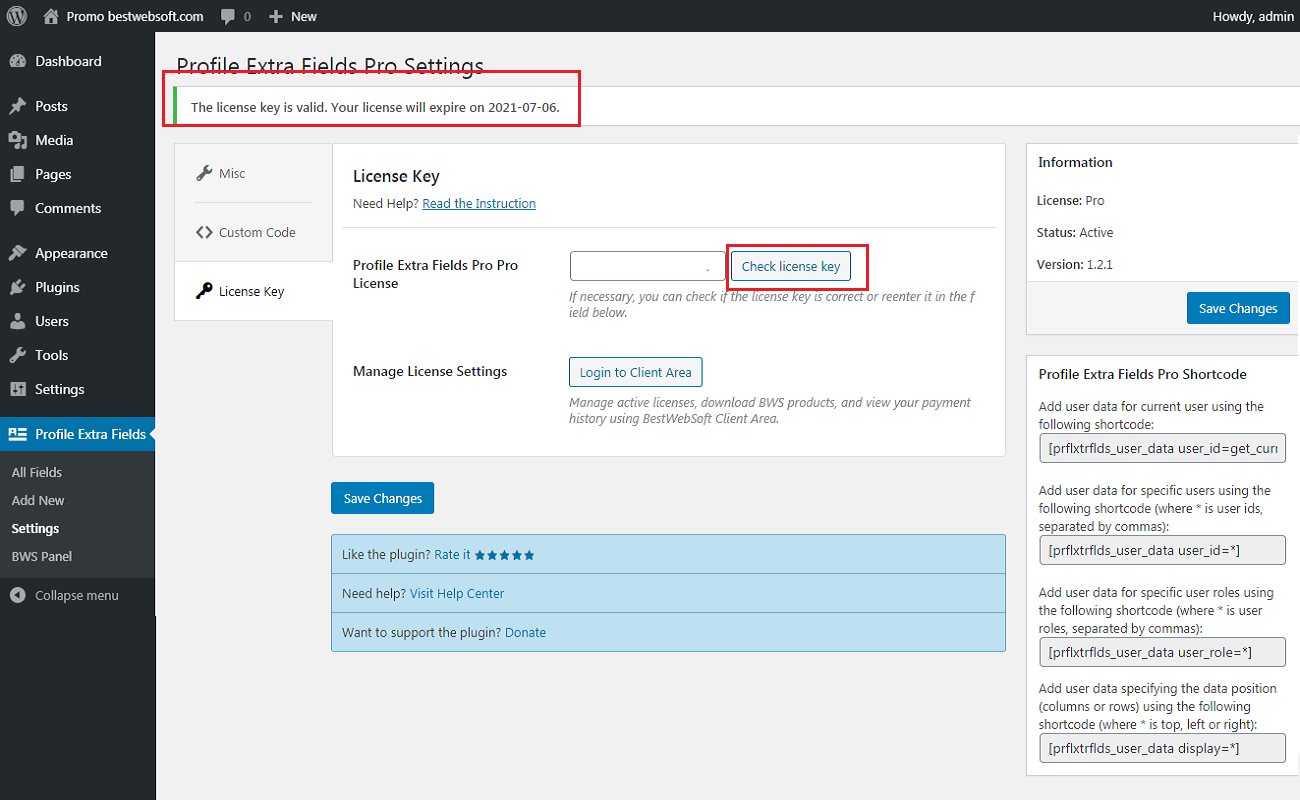Open Dashboard in the admin menu
Image resolution: width=1300 pixels, height=800 pixels.
click(x=77, y=61)
